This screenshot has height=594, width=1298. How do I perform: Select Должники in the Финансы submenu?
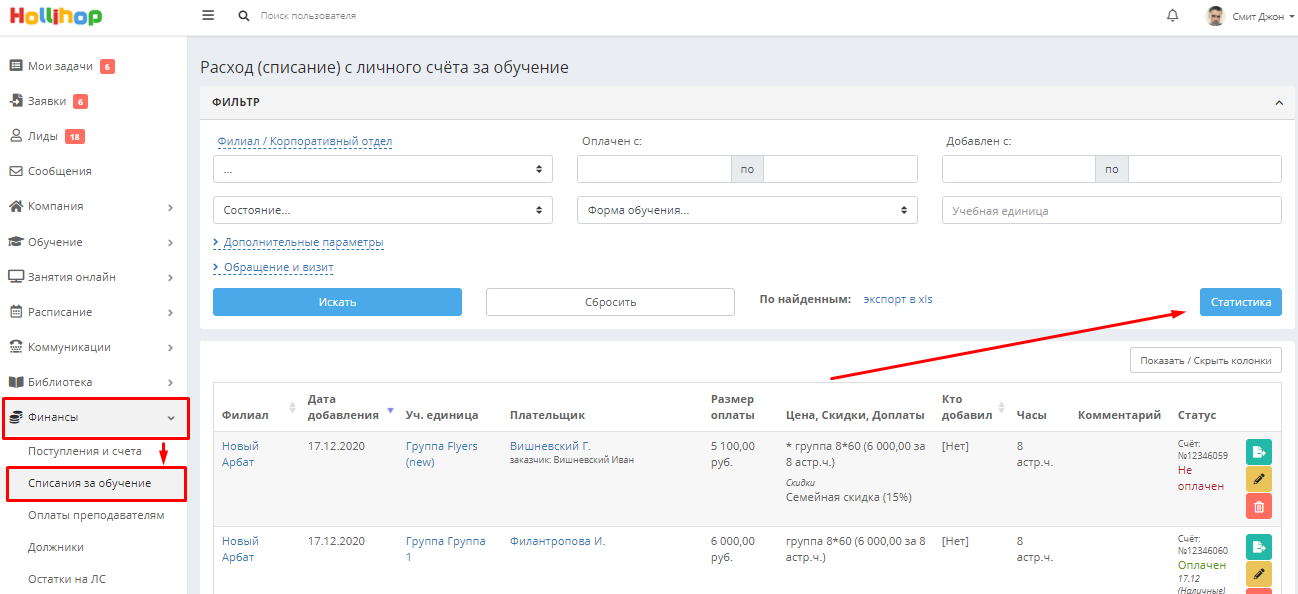(x=56, y=547)
